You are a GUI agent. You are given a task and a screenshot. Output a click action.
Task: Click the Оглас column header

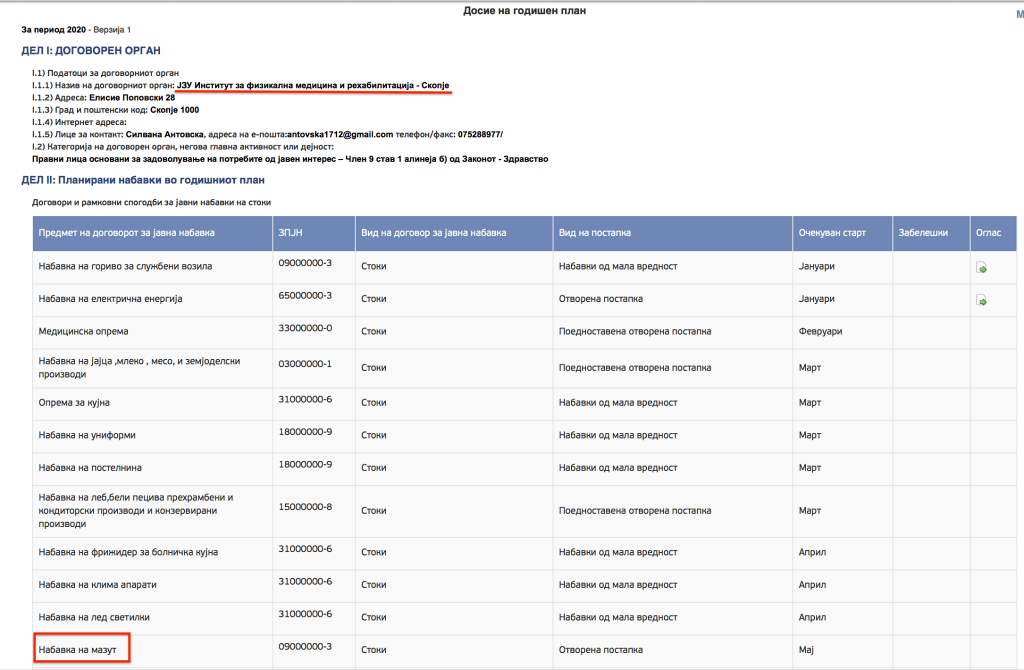(993, 233)
